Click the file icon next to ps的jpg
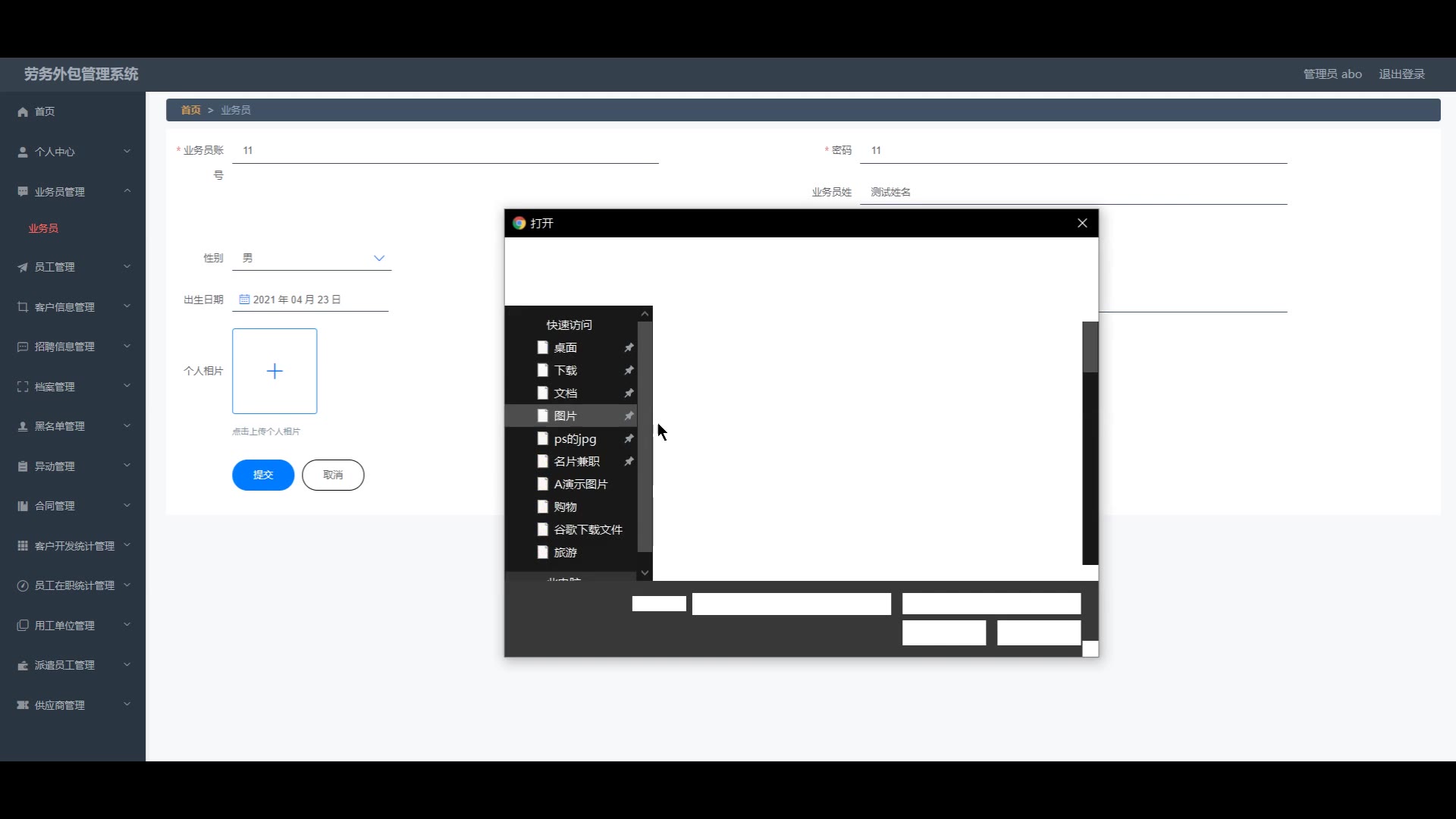This screenshot has height=819, width=1456. (542, 438)
